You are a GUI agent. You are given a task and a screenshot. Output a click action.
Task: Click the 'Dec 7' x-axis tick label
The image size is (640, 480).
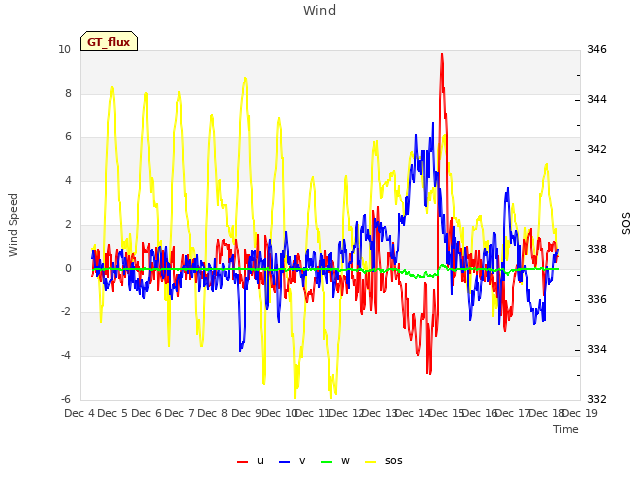pos(179,413)
